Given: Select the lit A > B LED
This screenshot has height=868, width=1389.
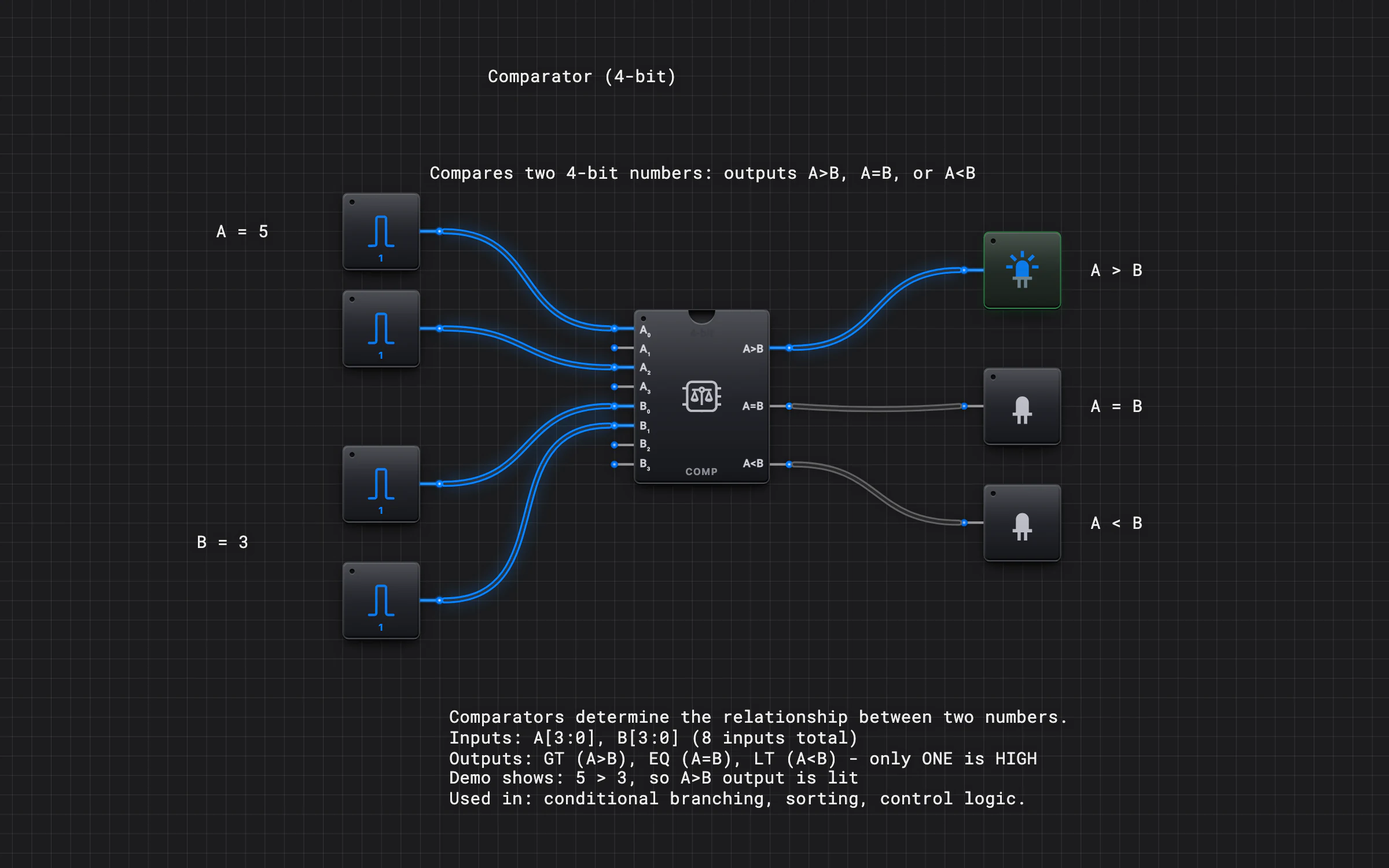Looking at the screenshot, I should tap(1022, 270).
